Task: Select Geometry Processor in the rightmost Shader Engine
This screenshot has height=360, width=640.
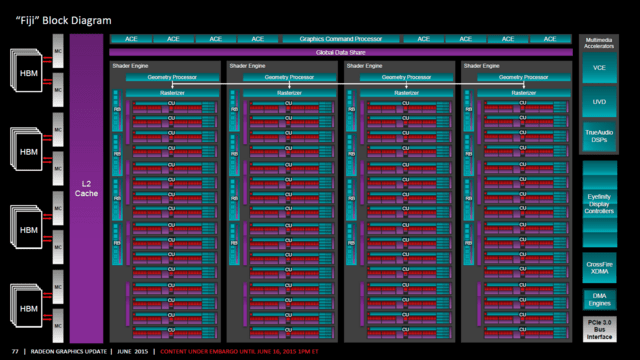Action: [524, 77]
